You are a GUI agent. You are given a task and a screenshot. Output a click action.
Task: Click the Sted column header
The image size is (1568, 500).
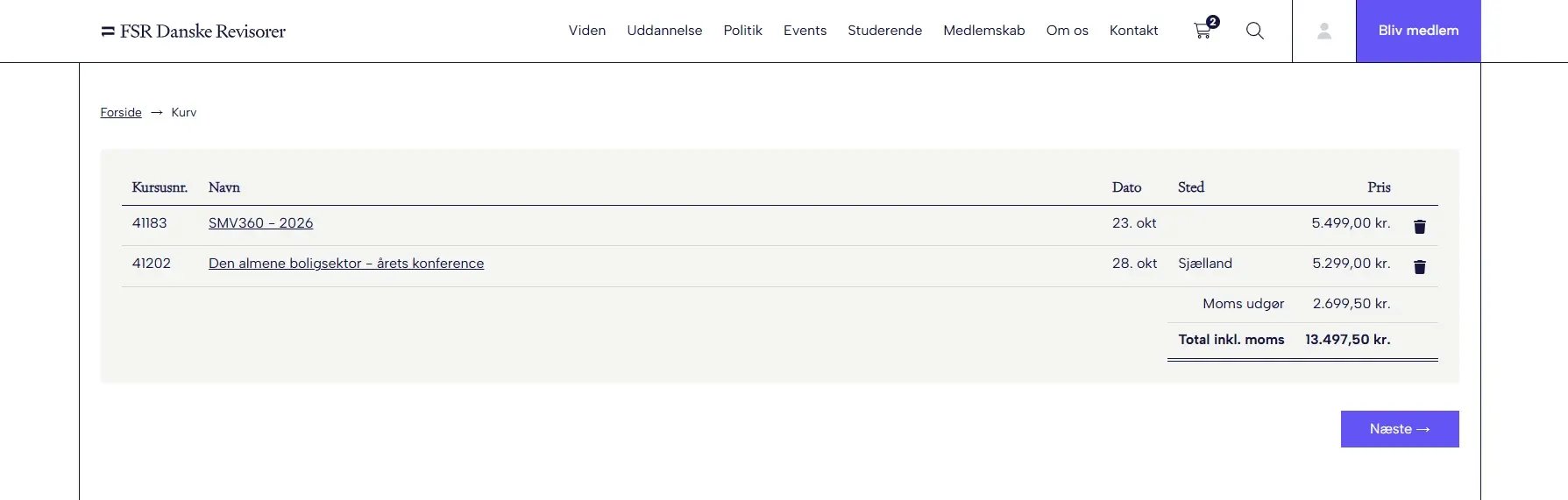click(x=1190, y=187)
